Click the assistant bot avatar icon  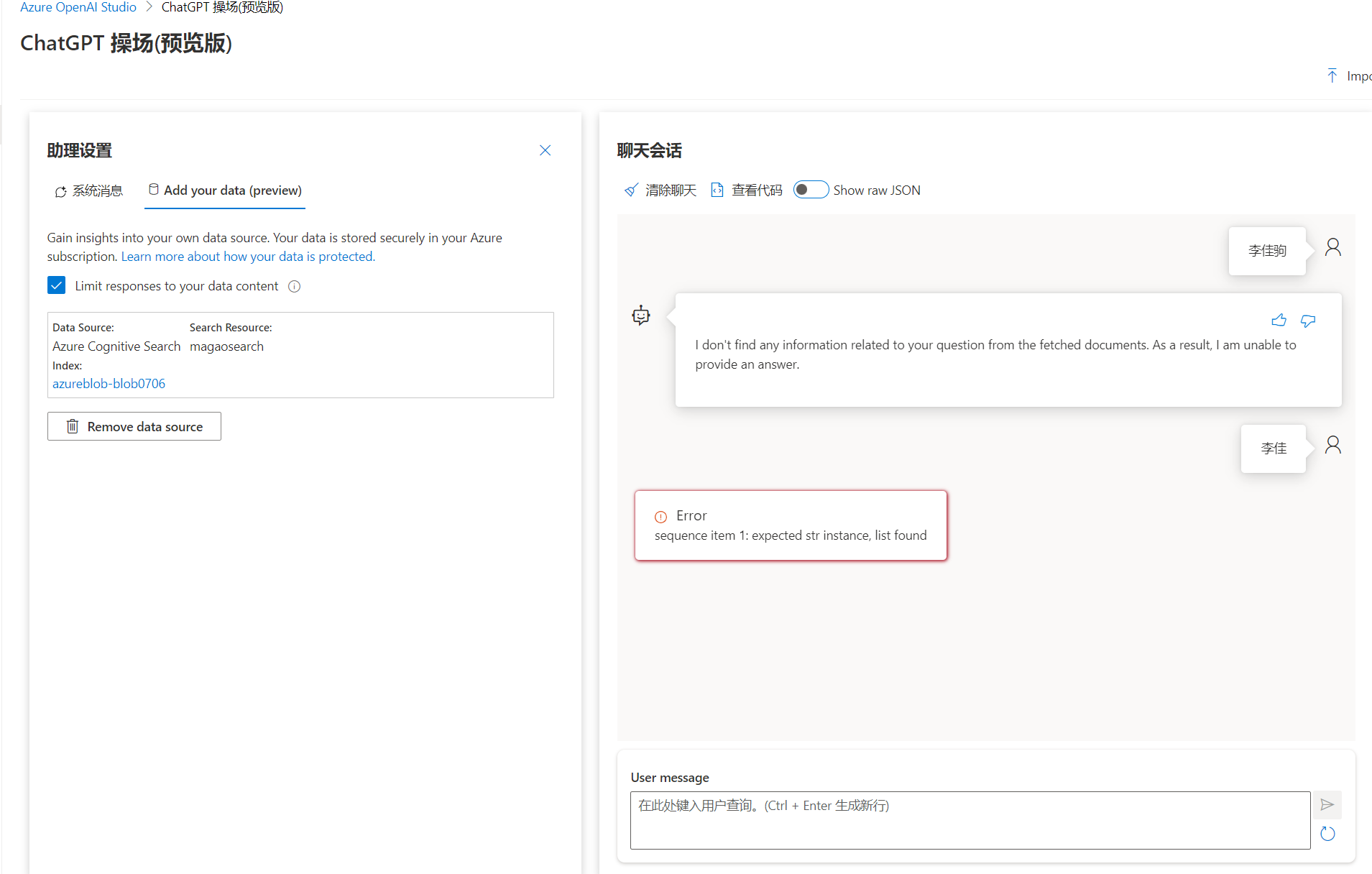pos(640,315)
